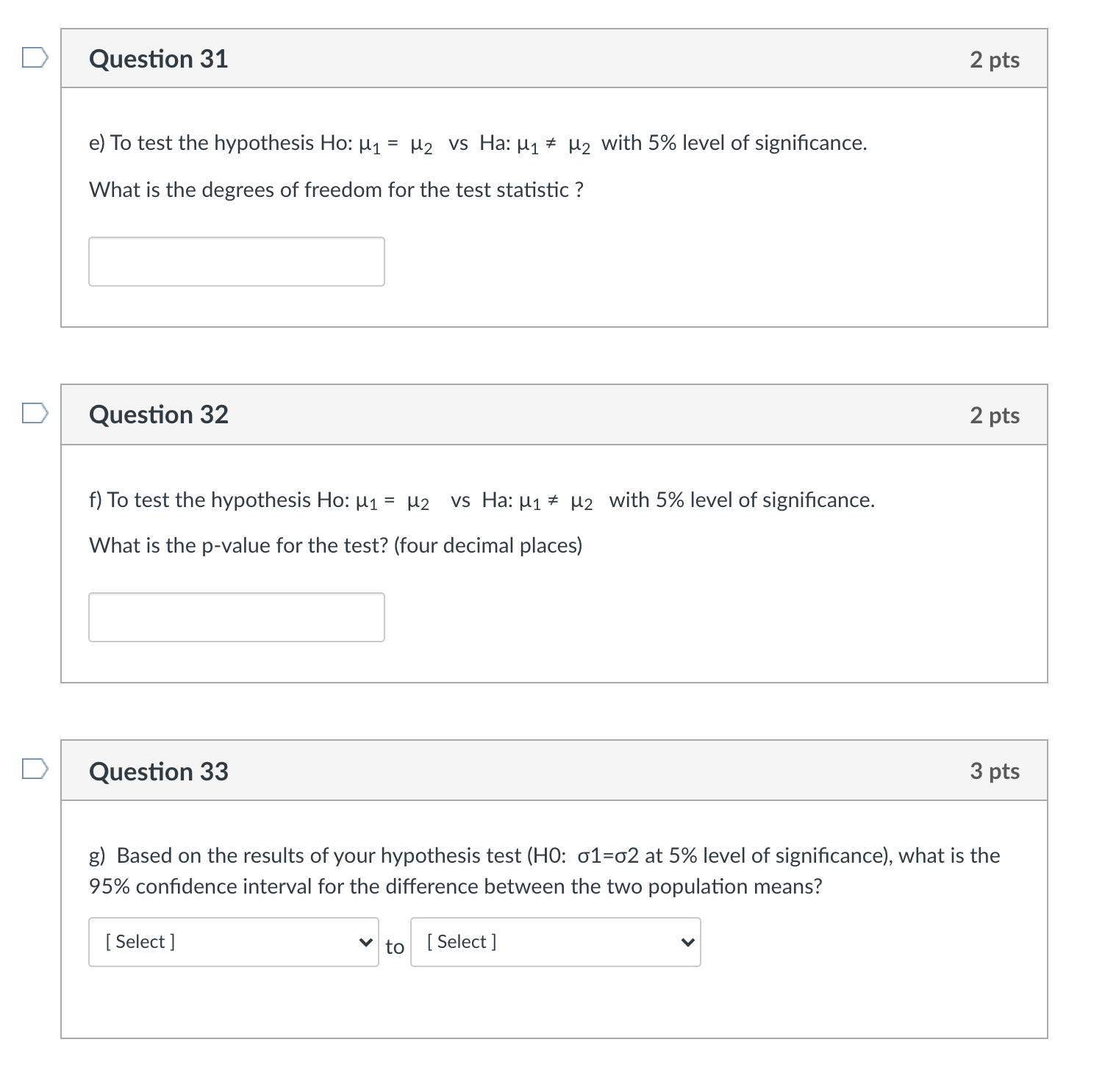Click the degrees of freedom answer box

tap(236, 261)
